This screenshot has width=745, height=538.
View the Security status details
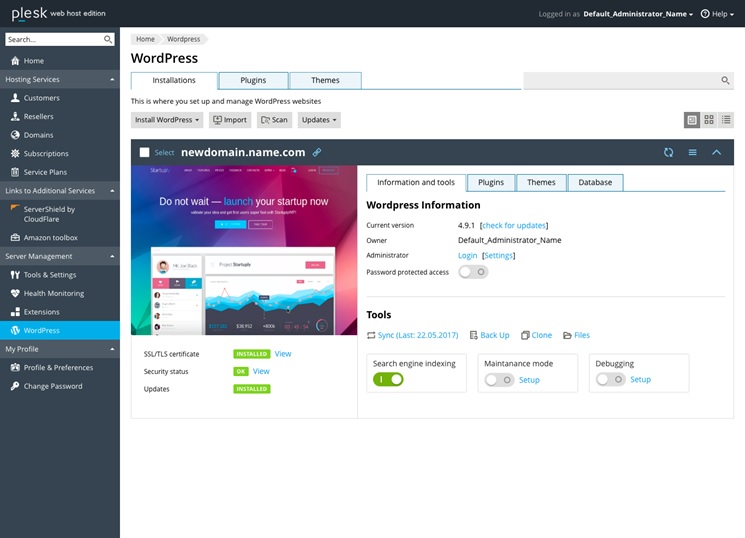point(261,371)
